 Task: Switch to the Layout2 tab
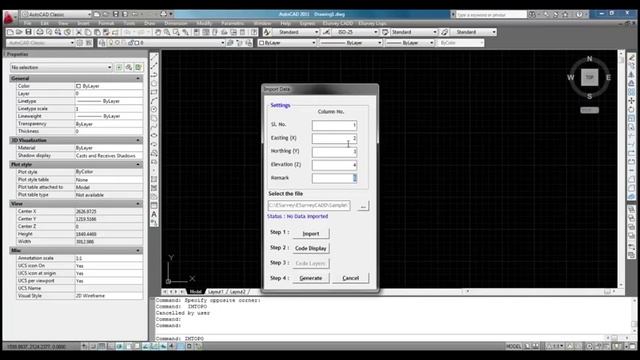click(x=238, y=292)
